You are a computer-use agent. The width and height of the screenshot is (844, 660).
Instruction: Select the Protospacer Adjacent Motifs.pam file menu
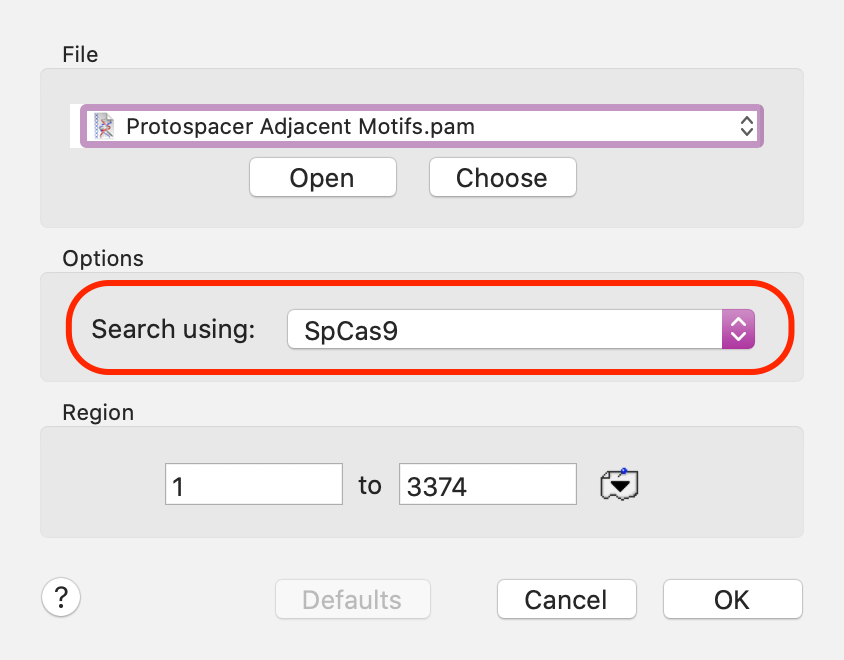click(422, 126)
